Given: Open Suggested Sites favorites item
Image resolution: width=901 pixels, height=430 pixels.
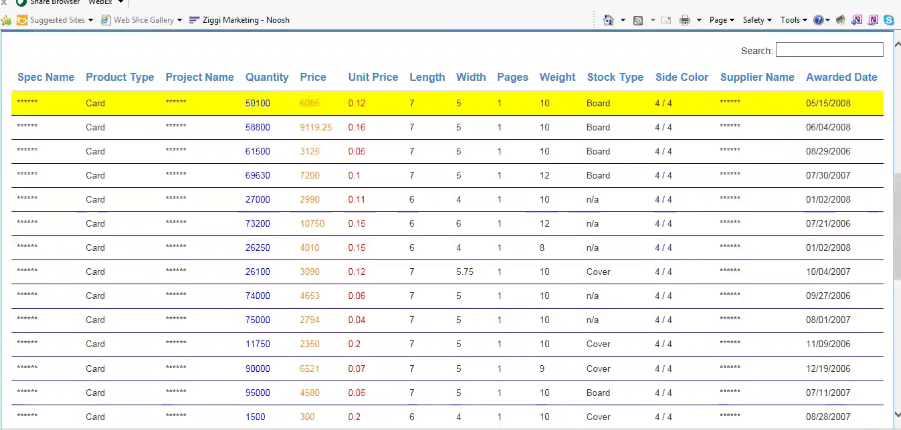Looking at the screenshot, I should pos(55,19).
